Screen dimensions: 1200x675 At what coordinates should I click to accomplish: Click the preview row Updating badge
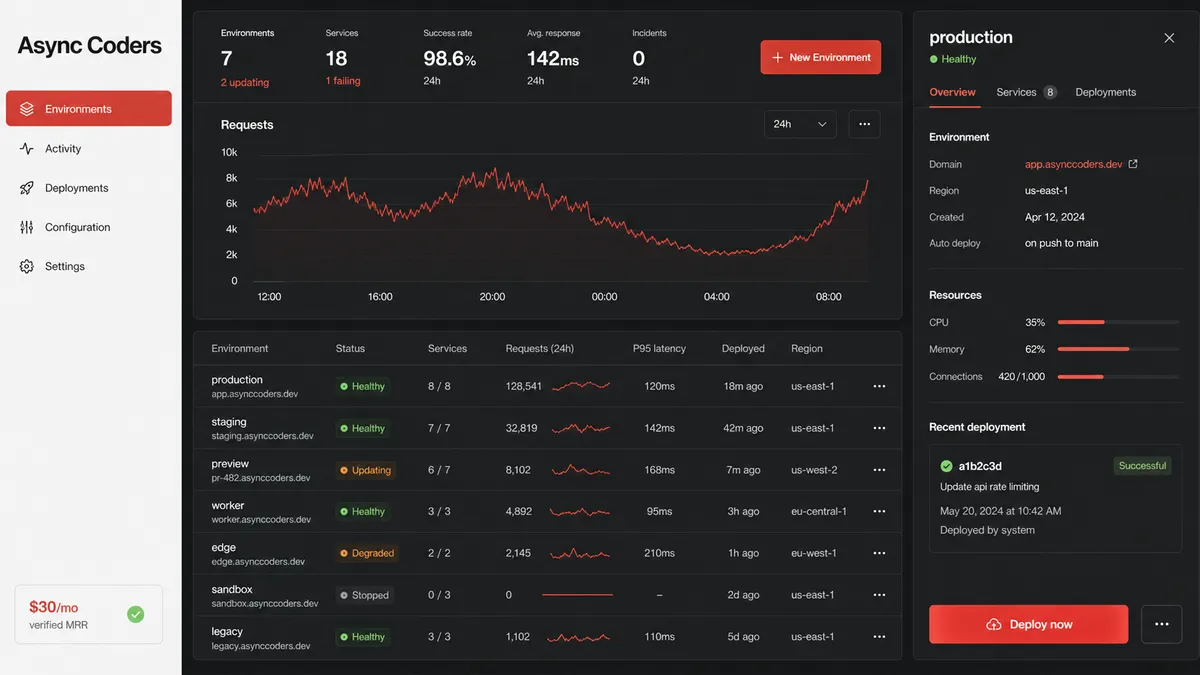tap(366, 470)
